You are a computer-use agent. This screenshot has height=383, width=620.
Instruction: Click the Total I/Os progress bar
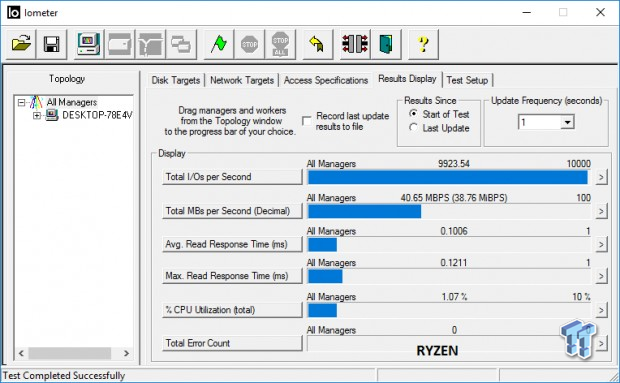click(449, 177)
